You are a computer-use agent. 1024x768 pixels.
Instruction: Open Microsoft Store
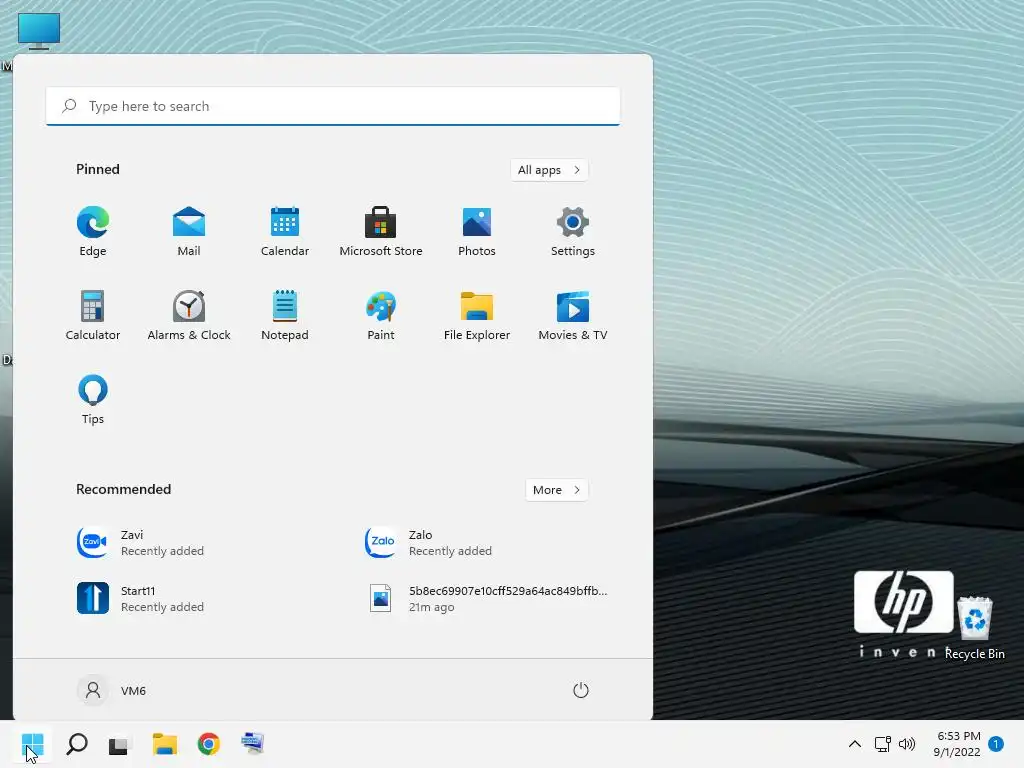point(381,231)
